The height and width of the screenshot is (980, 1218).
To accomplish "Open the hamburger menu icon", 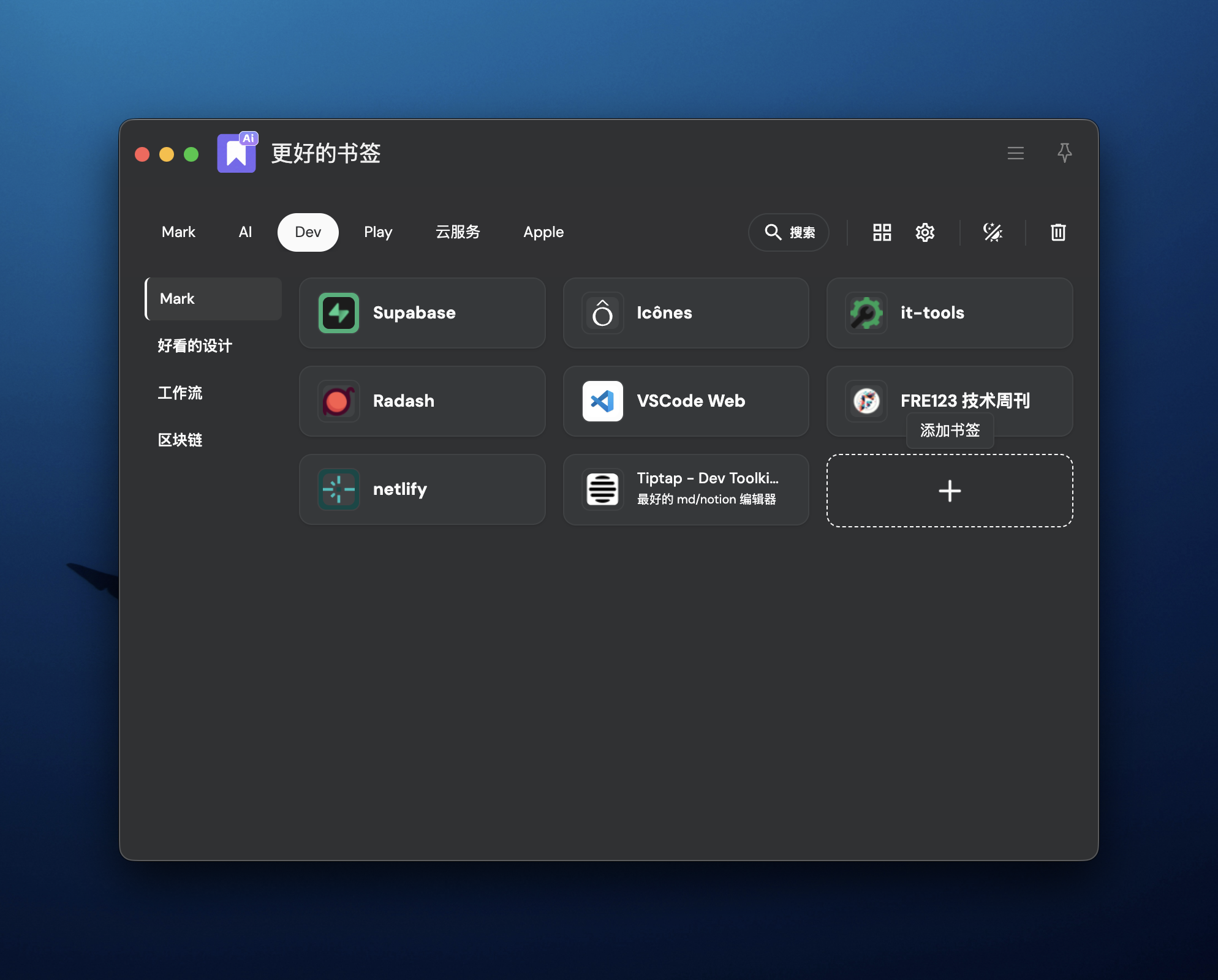I will coord(1015,153).
